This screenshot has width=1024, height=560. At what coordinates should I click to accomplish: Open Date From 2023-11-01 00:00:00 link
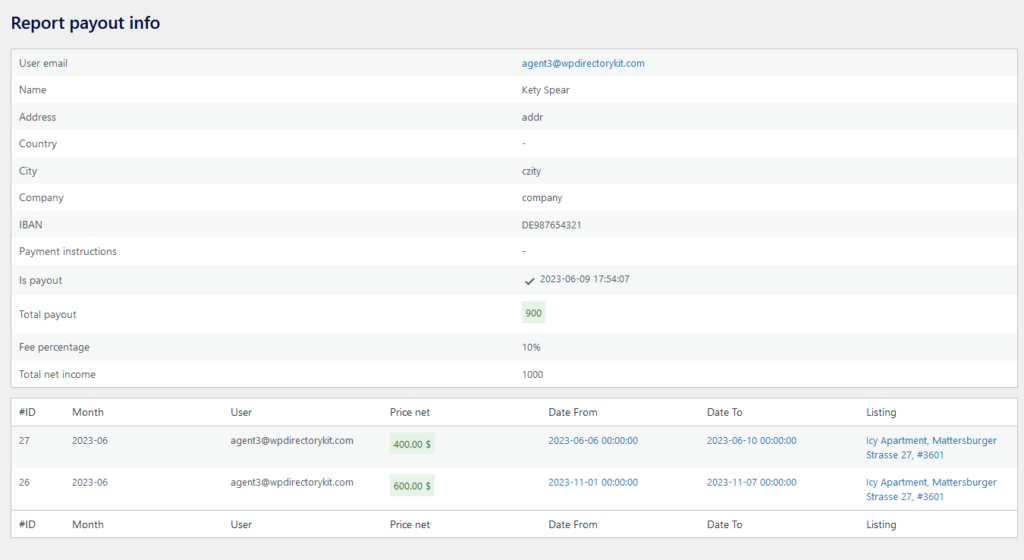click(x=593, y=482)
